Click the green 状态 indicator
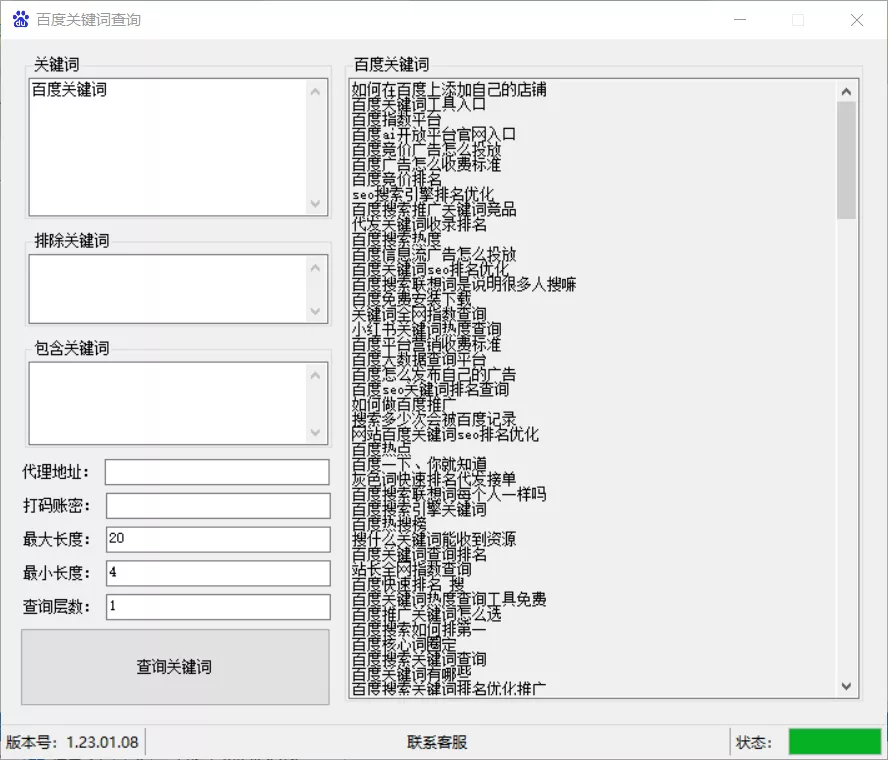The height and width of the screenshot is (760, 888). [835, 741]
